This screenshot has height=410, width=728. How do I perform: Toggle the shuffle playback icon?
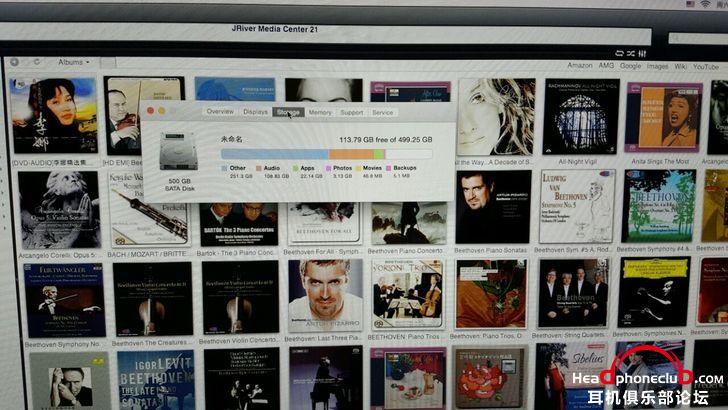pyautogui.click(x=630, y=53)
